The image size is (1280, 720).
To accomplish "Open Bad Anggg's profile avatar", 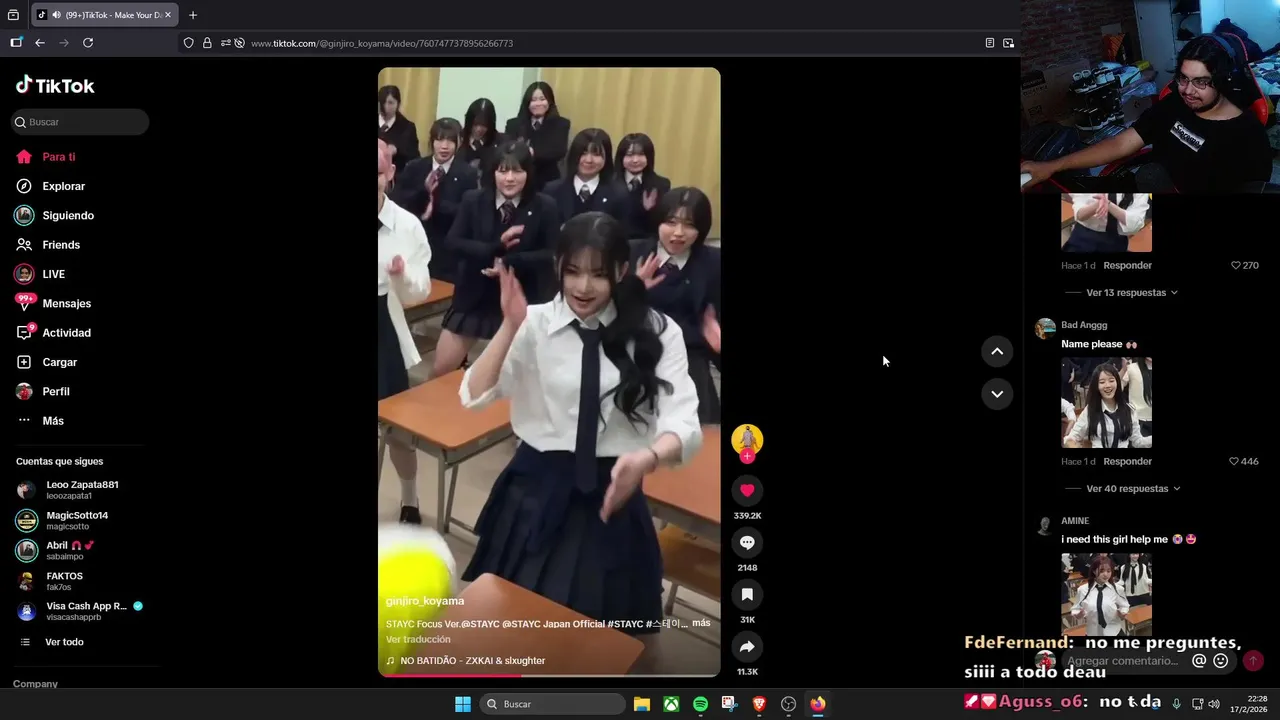I will (x=1045, y=329).
